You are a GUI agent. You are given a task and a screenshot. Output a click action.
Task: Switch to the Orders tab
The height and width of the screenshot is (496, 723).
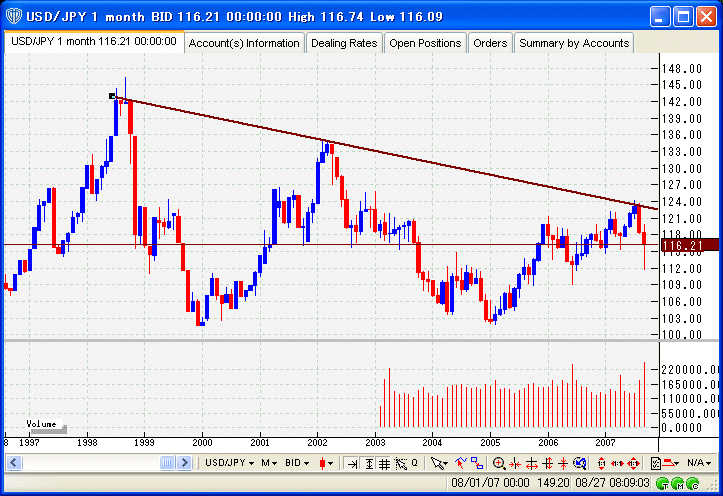pos(490,43)
